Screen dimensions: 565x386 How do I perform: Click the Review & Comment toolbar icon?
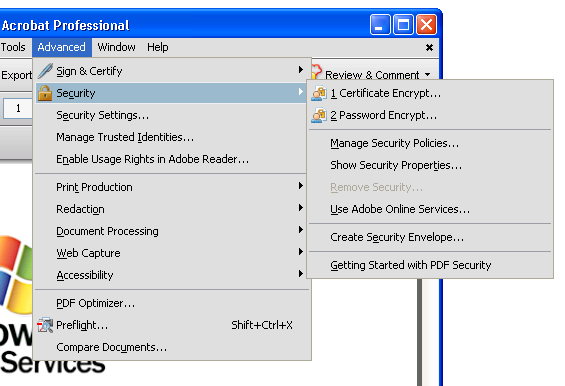click(x=316, y=71)
